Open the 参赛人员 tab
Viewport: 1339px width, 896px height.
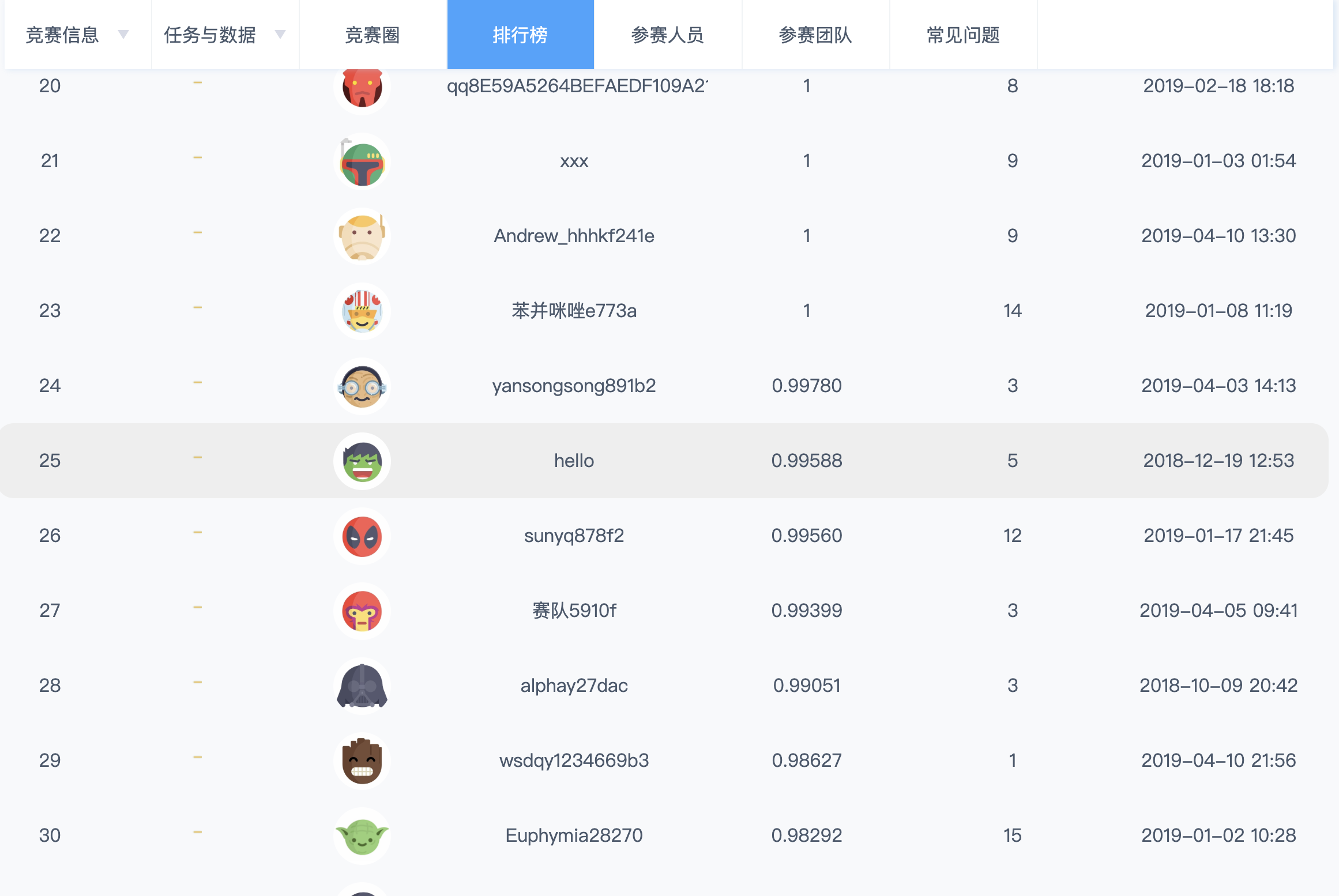[x=667, y=35]
